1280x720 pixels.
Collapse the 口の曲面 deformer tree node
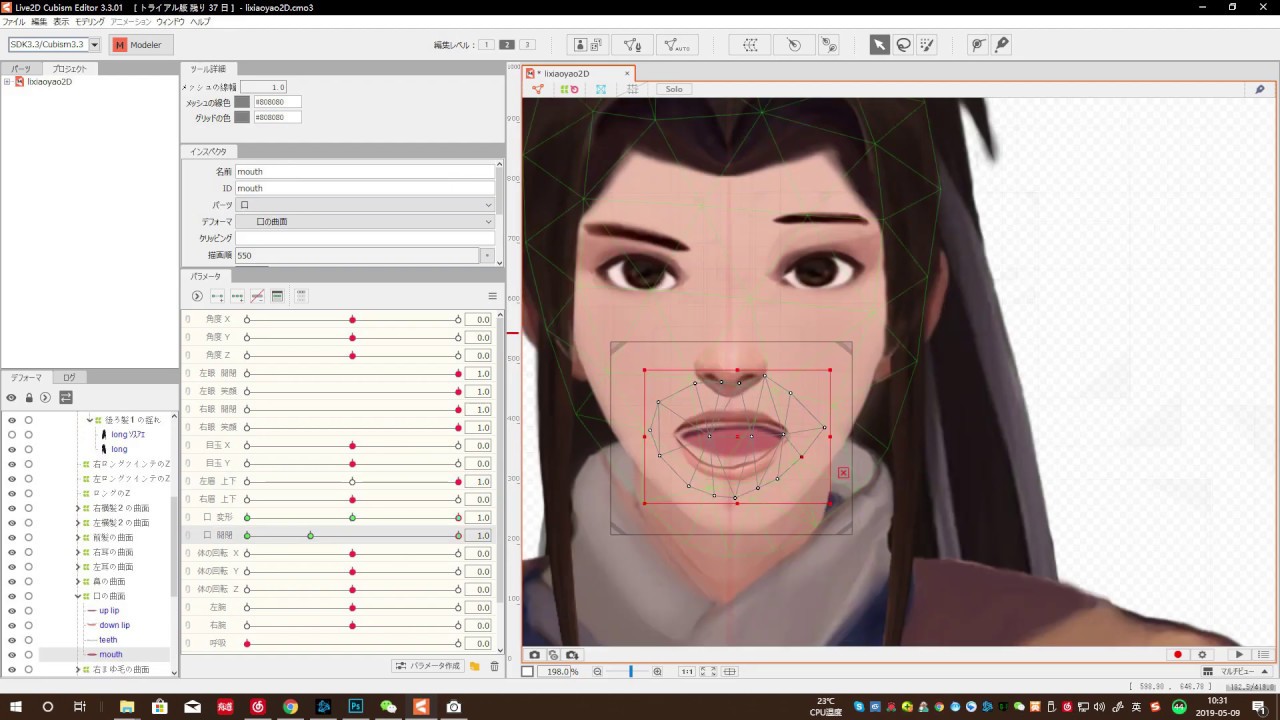coord(78,596)
